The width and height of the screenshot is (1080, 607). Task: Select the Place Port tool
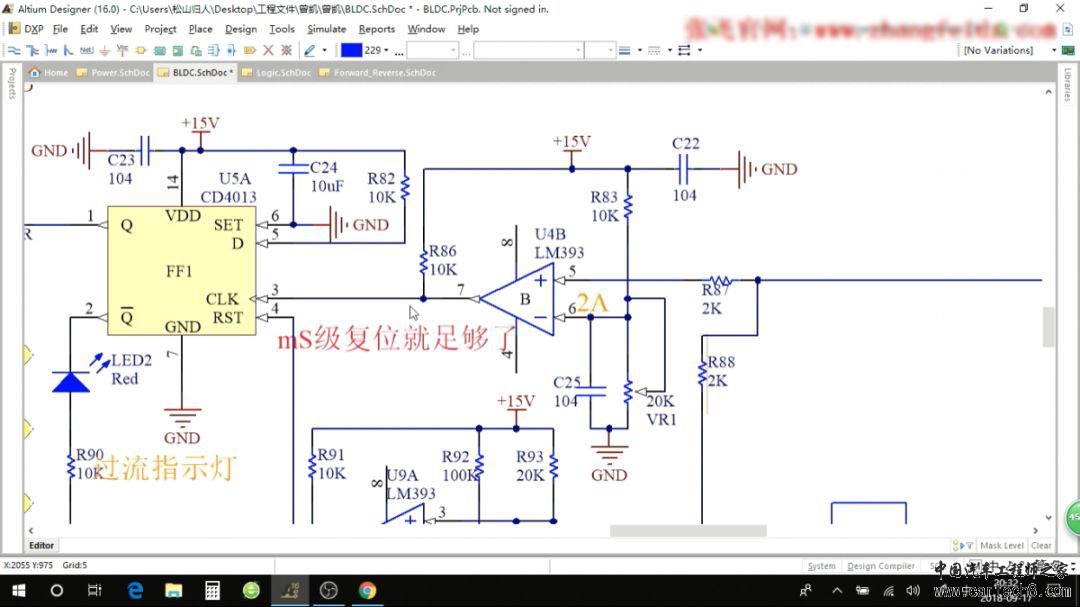coord(249,50)
